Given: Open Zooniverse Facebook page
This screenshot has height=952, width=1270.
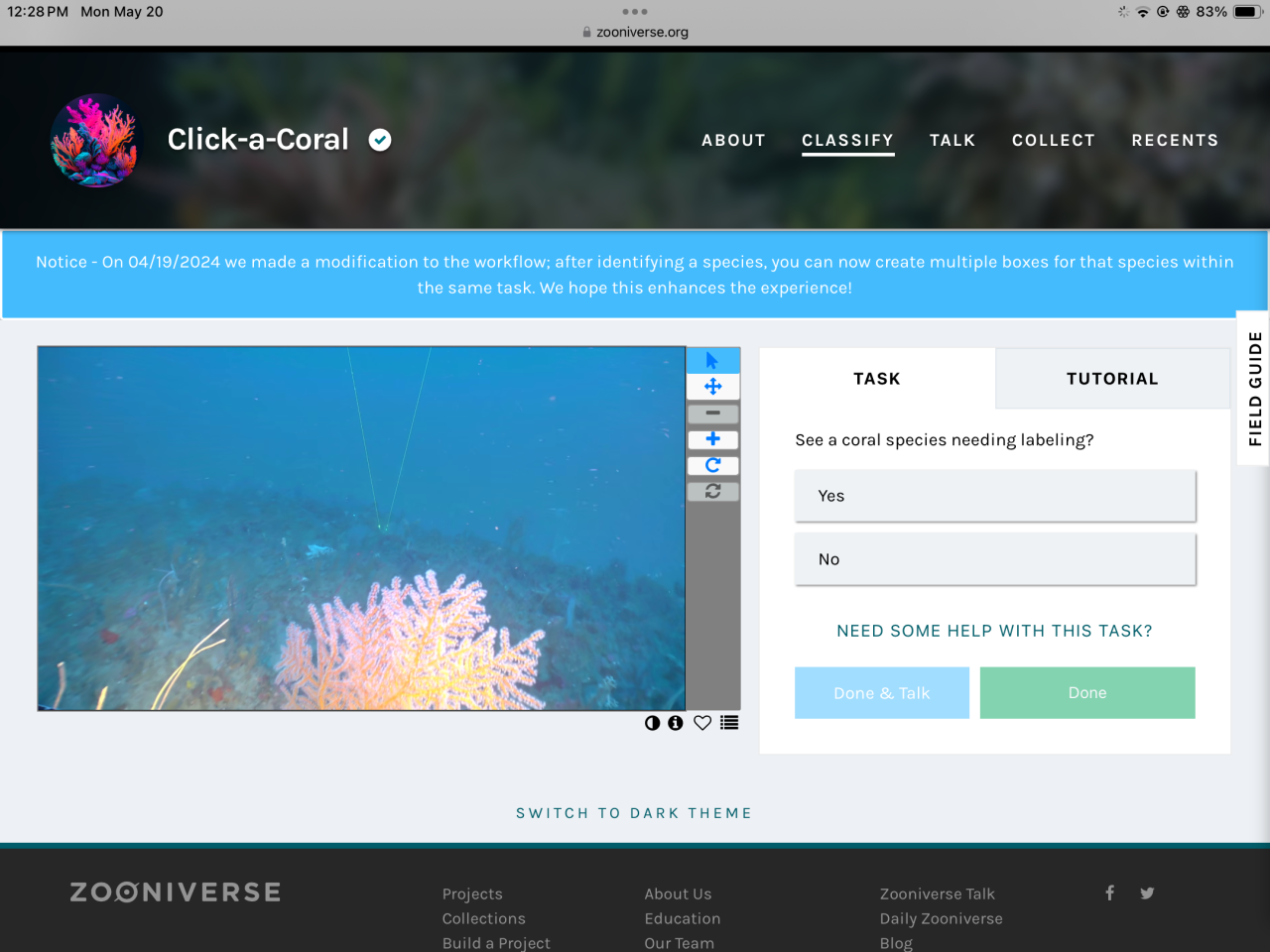Looking at the screenshot, I should tap(1110, 892).
